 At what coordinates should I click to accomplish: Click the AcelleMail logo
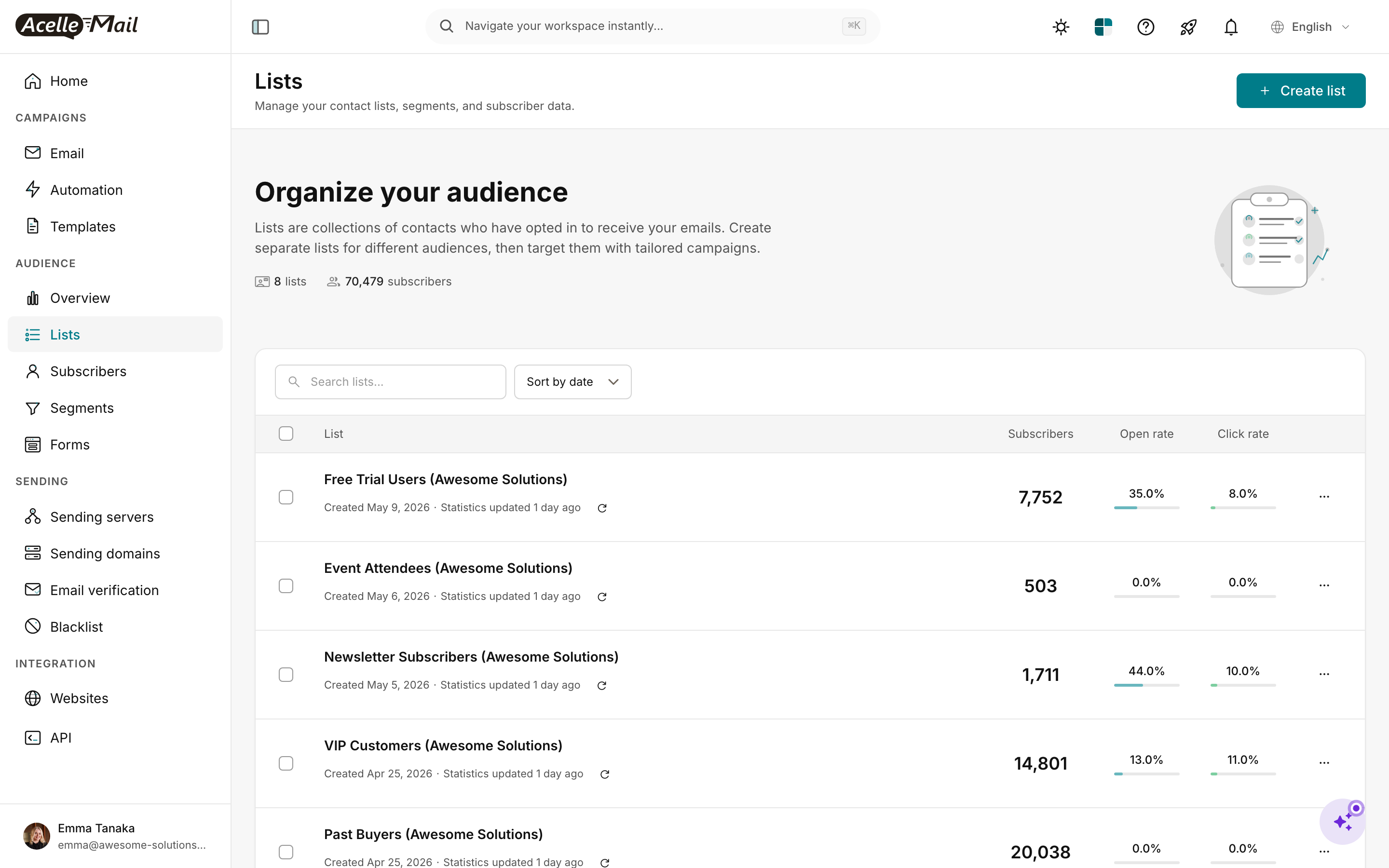(x=76, y=26)
